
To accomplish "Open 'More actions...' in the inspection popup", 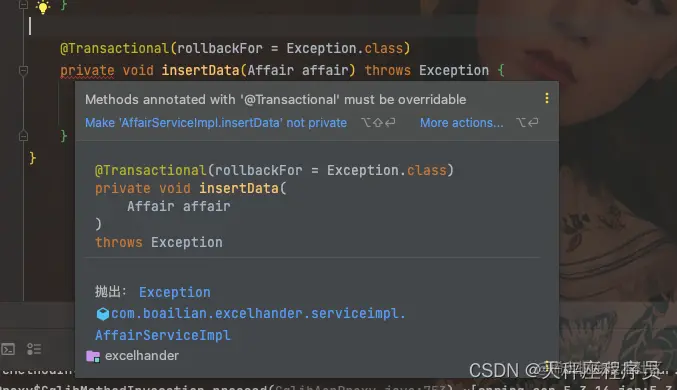I will click(x=462, y=123).
